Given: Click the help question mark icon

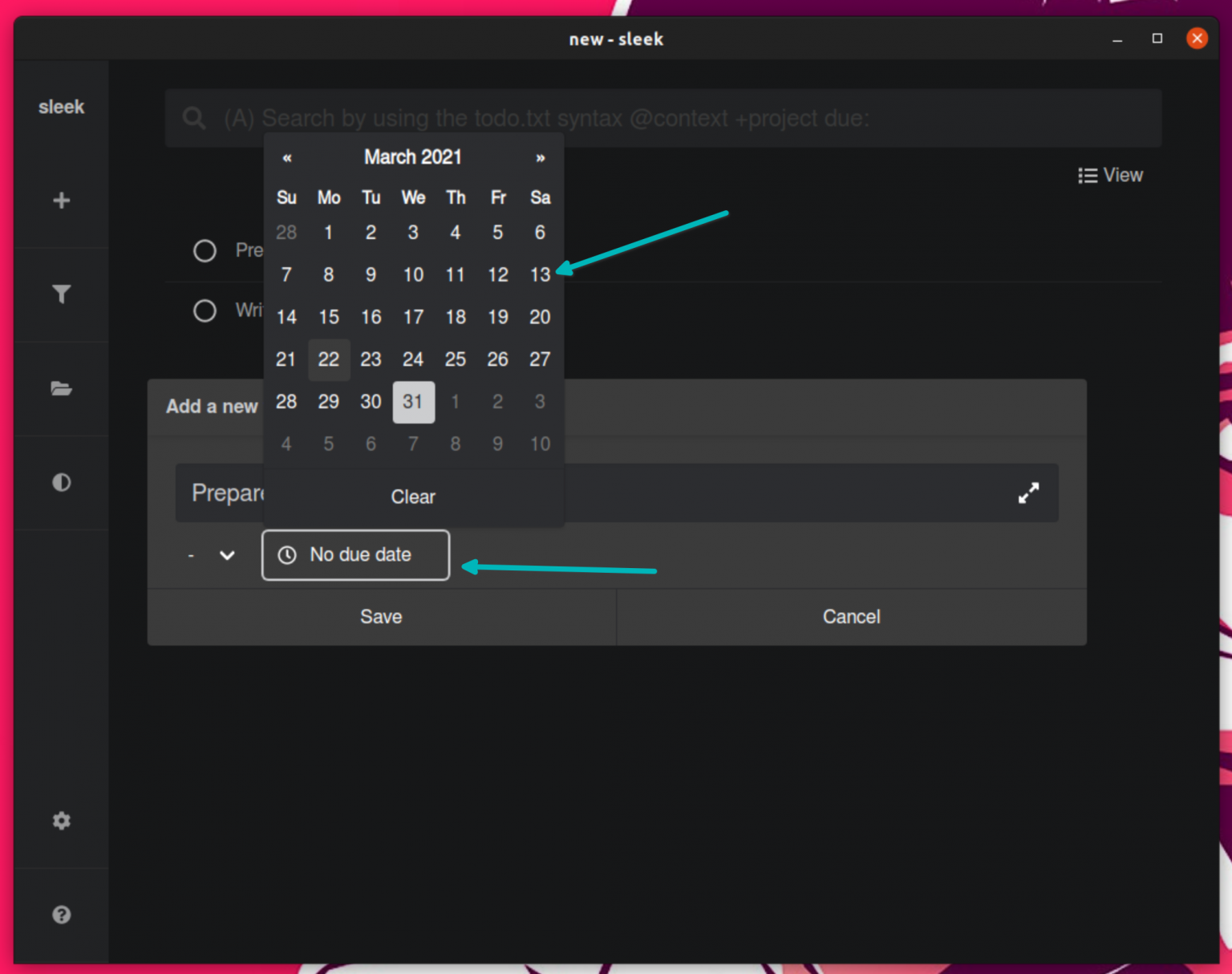Looking at the screenshot, I should click(61, 914).
